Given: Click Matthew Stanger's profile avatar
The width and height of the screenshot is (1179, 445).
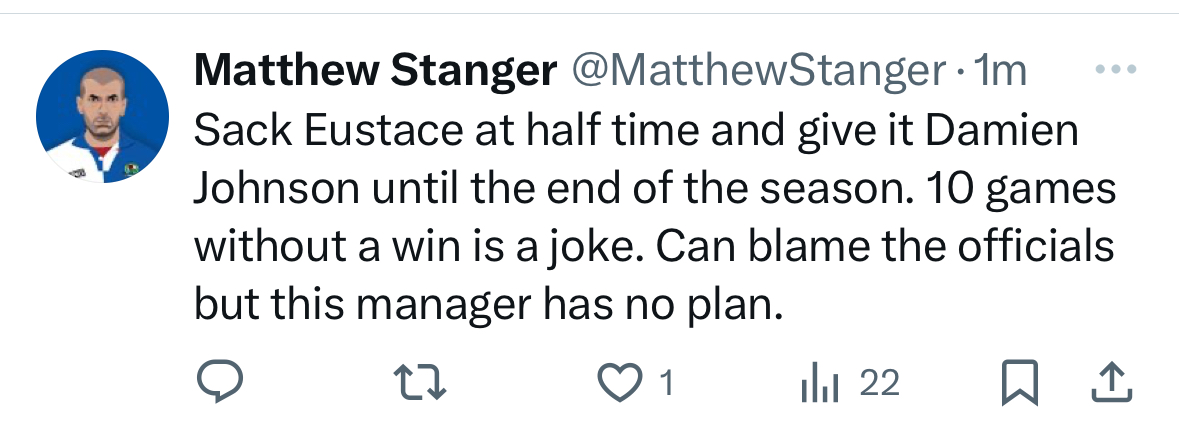Looking at the screenshot, I should pos(102,116).
